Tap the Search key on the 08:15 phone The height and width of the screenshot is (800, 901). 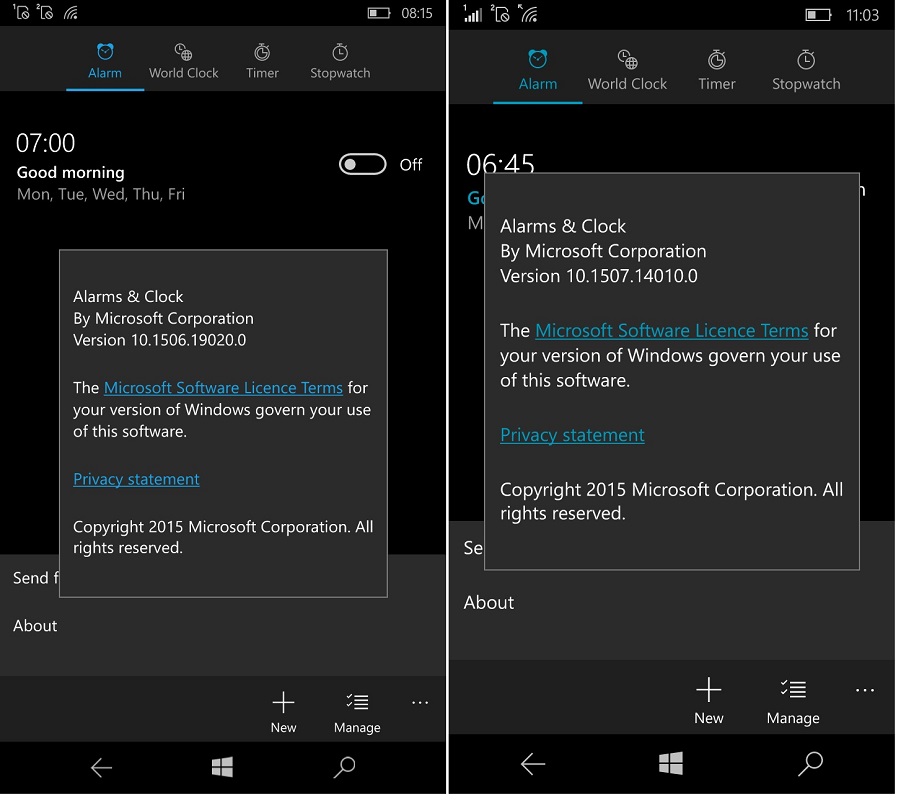click(345, 767)
